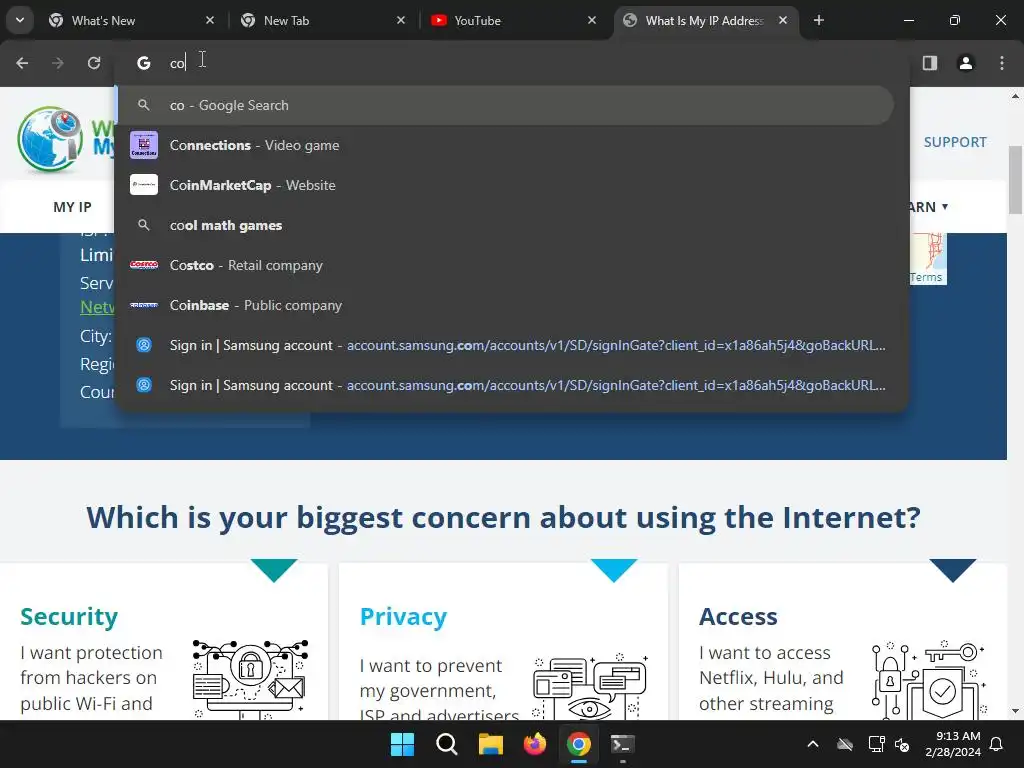Open the network display tray icon
This screenshot has width=1024, height=768.
[876, 744]
